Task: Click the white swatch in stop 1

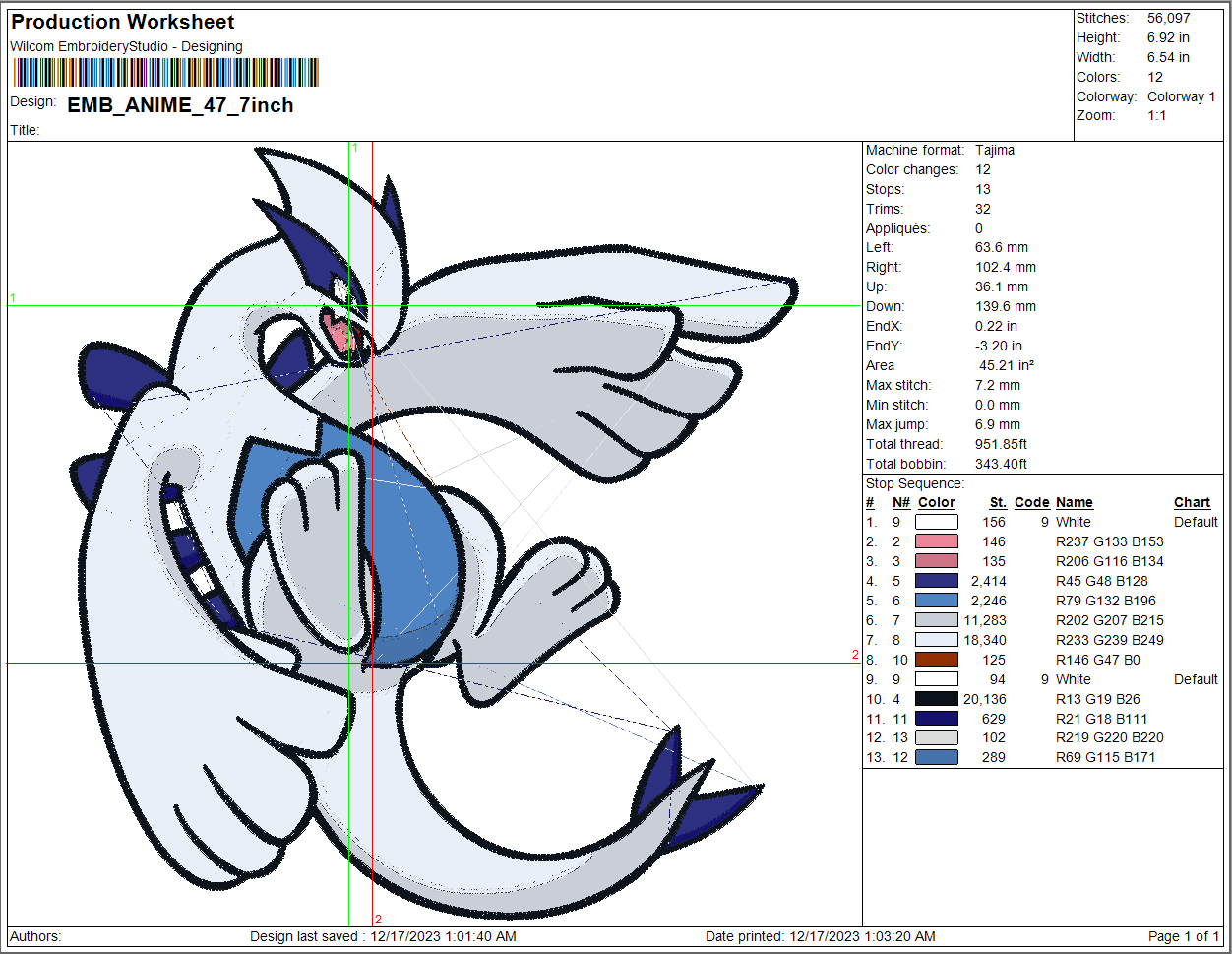Action: click(x=936, y=522)
